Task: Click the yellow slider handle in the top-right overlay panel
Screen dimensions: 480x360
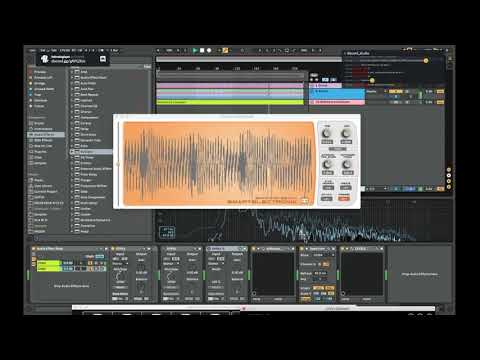Action: 426,61
